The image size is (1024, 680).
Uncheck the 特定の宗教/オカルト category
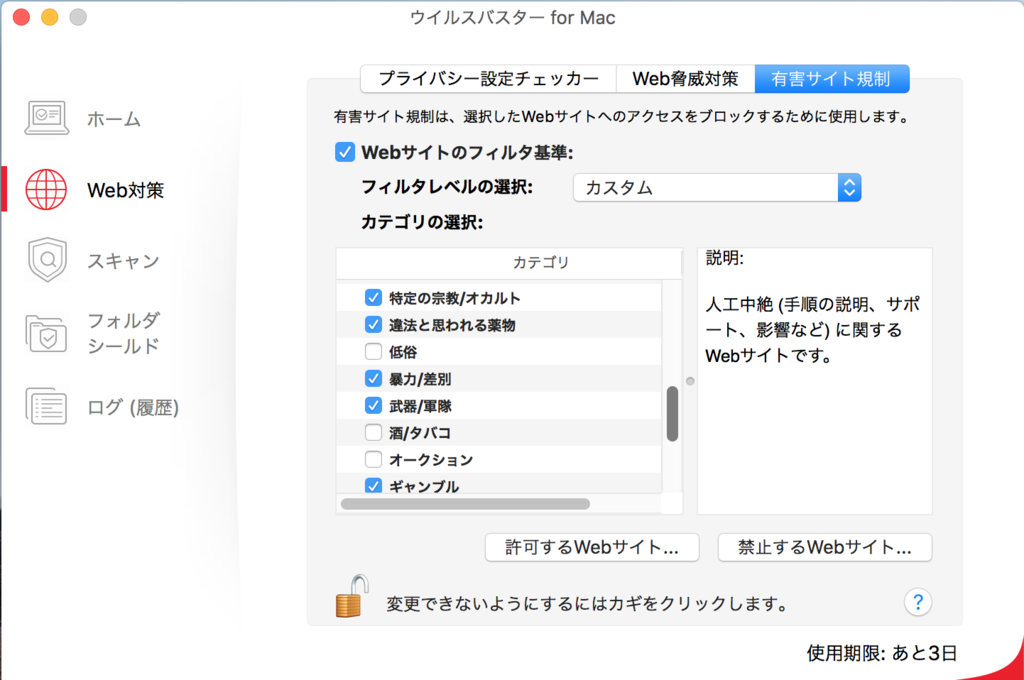point(373,298)
